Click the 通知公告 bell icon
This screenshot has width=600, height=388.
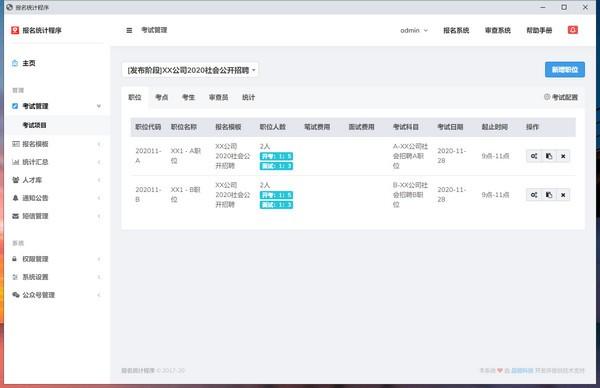(x=15, y=198)
